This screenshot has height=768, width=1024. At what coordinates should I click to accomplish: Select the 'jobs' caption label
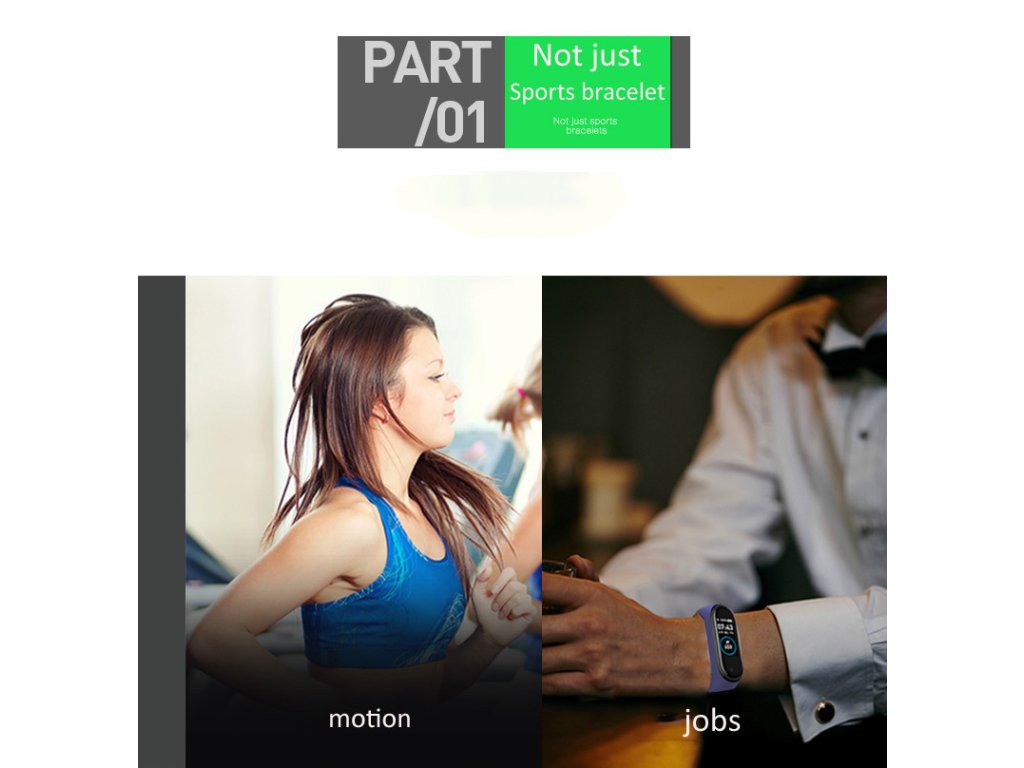tap(712, 721)
